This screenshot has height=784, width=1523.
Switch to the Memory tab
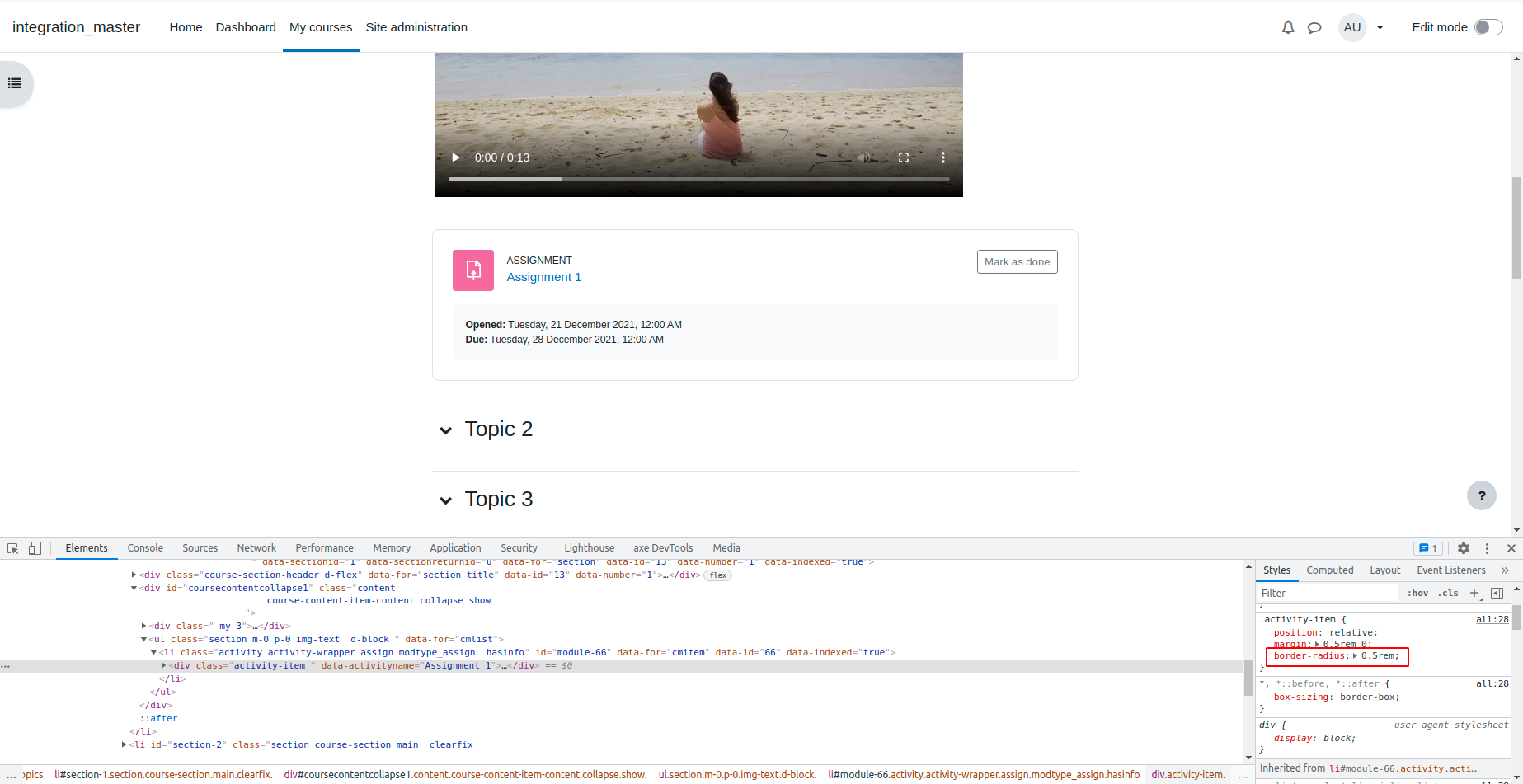[392, 548]
